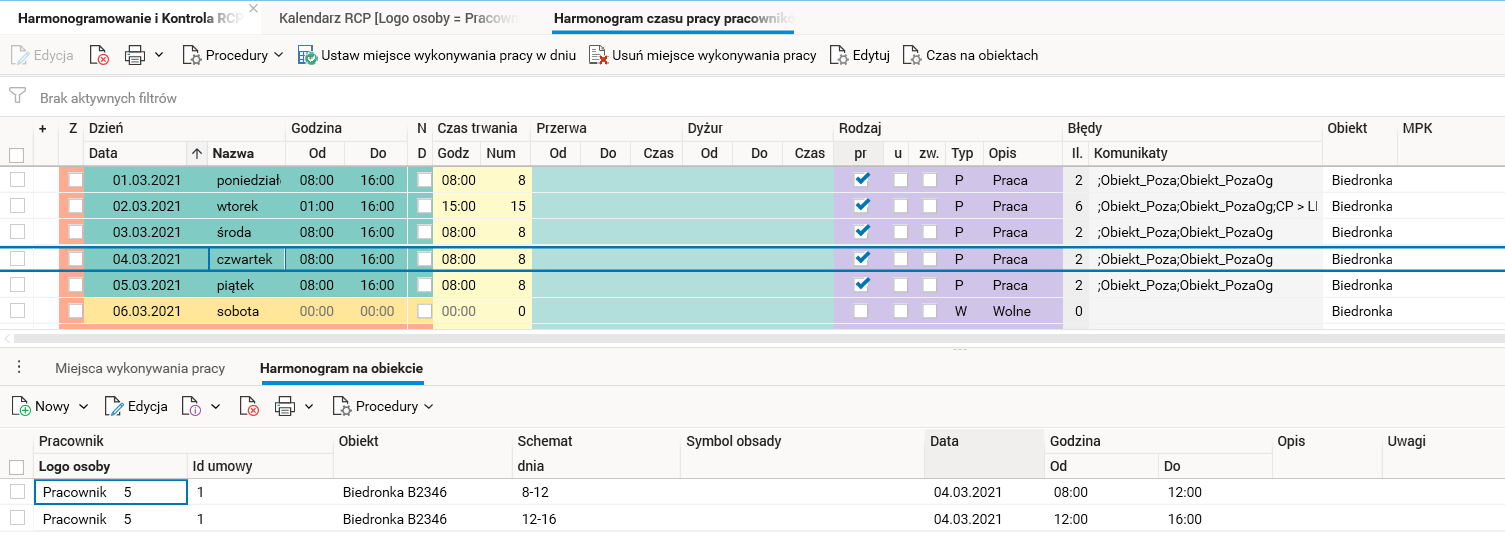This screenshot has width=1505, height=557.
Task: Click Ustaw miejsce wykonywania pracy w dniu
Action: pyautogui.click(x=436, y=56)
